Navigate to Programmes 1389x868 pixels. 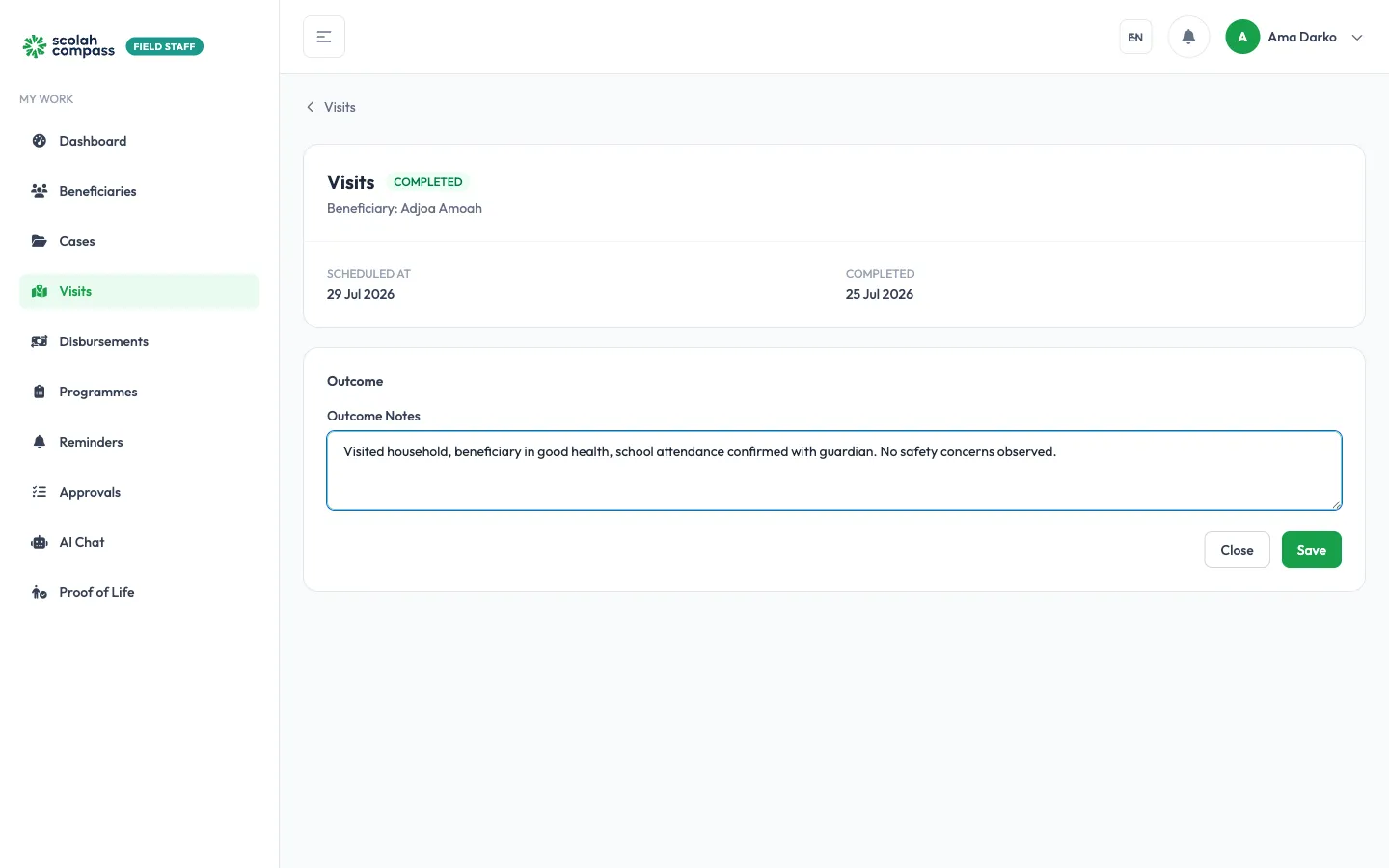(x=139, y=392)
